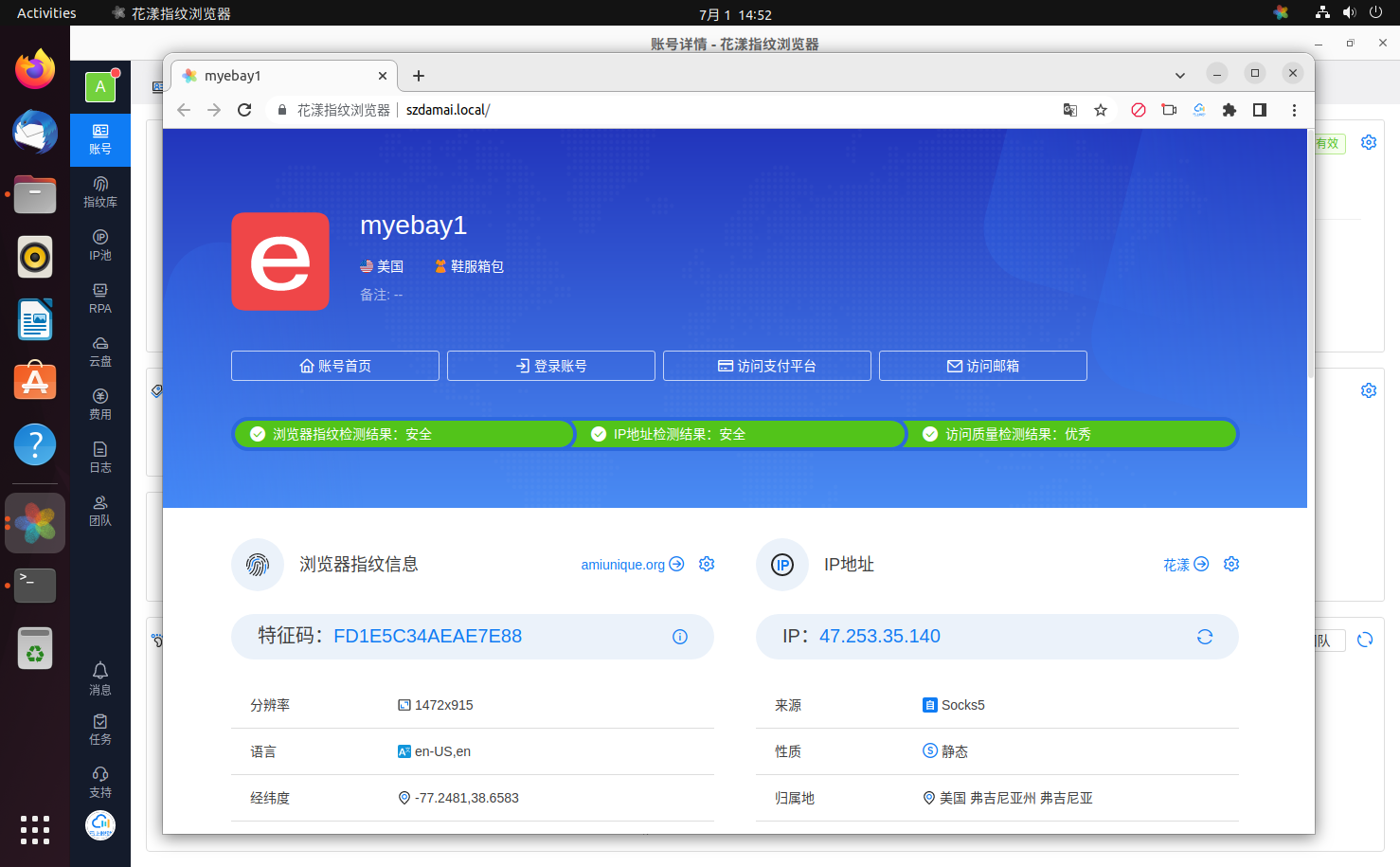Click the -77.2481,38.6583 coordinates
The height and width of the screenshot is (867, 1400).
coord(466,798)
